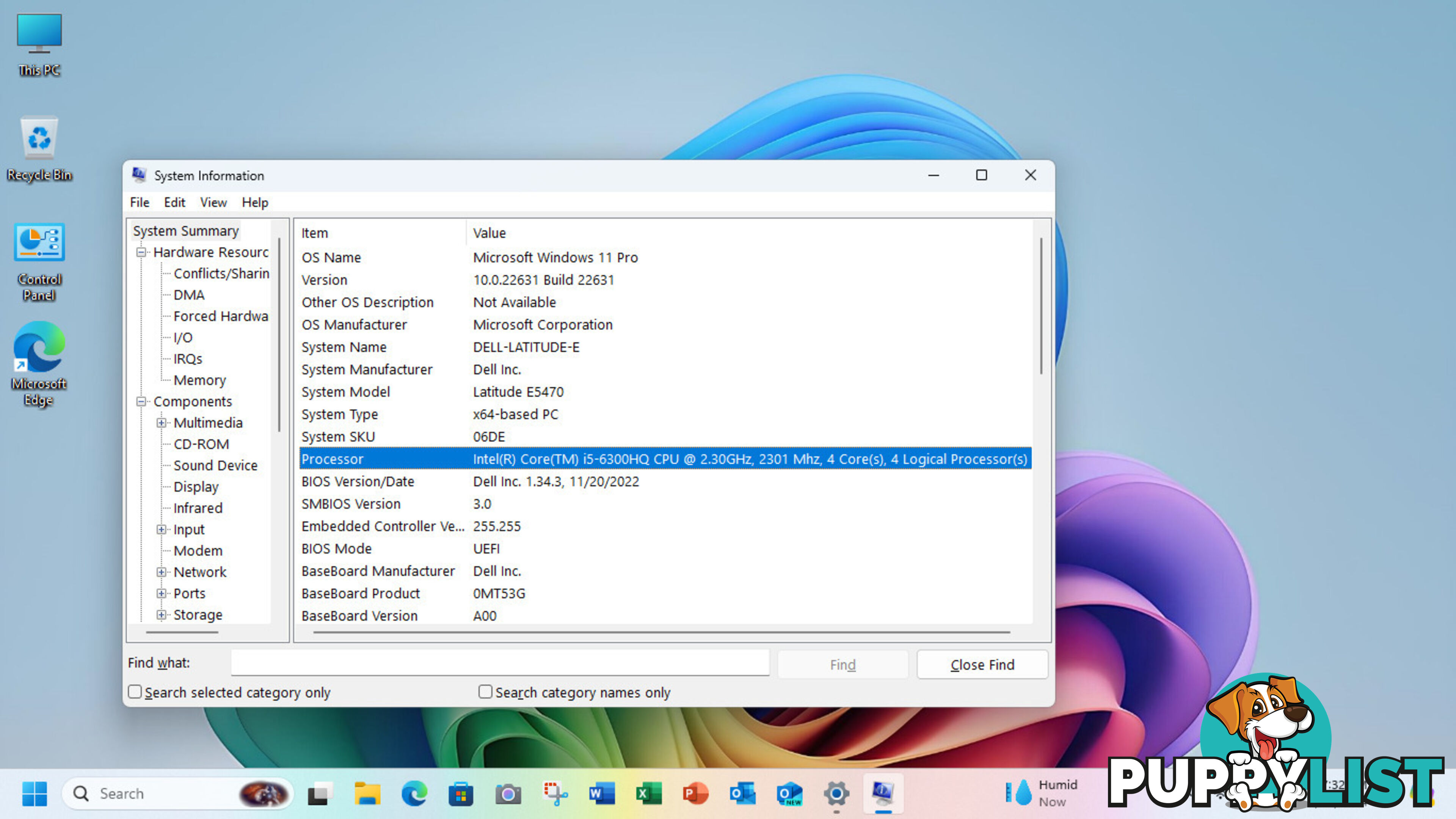The height and width of the screenshot is (819, 1456).
Task: Select DMA tree item
Action: click(189, 295)
